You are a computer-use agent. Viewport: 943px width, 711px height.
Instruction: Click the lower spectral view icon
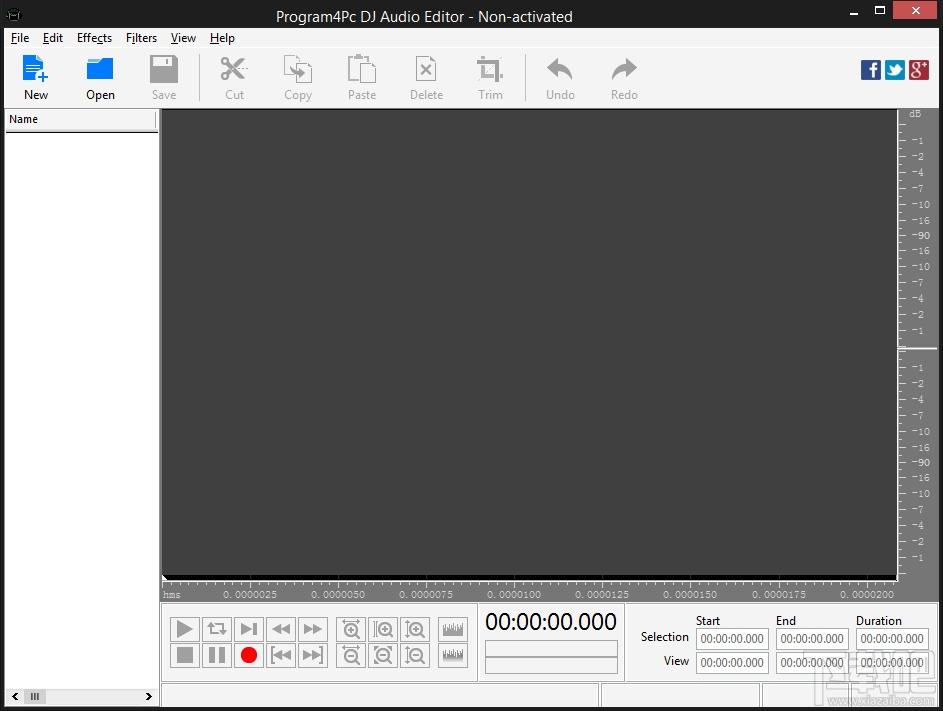pos(453,655)
